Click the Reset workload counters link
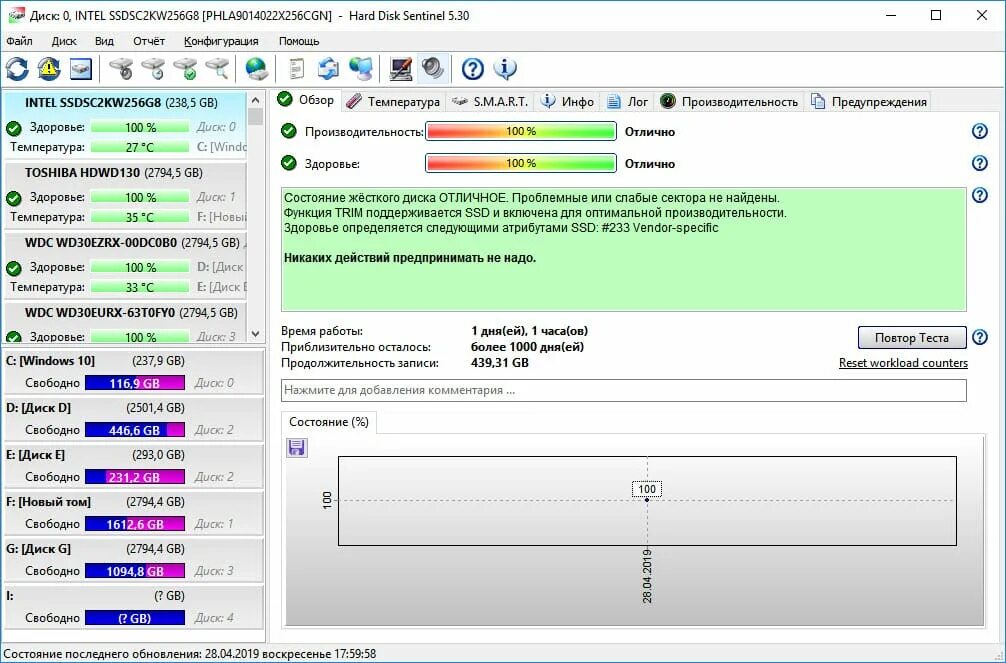Image resolution: width=1006 pixels, height=663 pixels. coord(902,361)
